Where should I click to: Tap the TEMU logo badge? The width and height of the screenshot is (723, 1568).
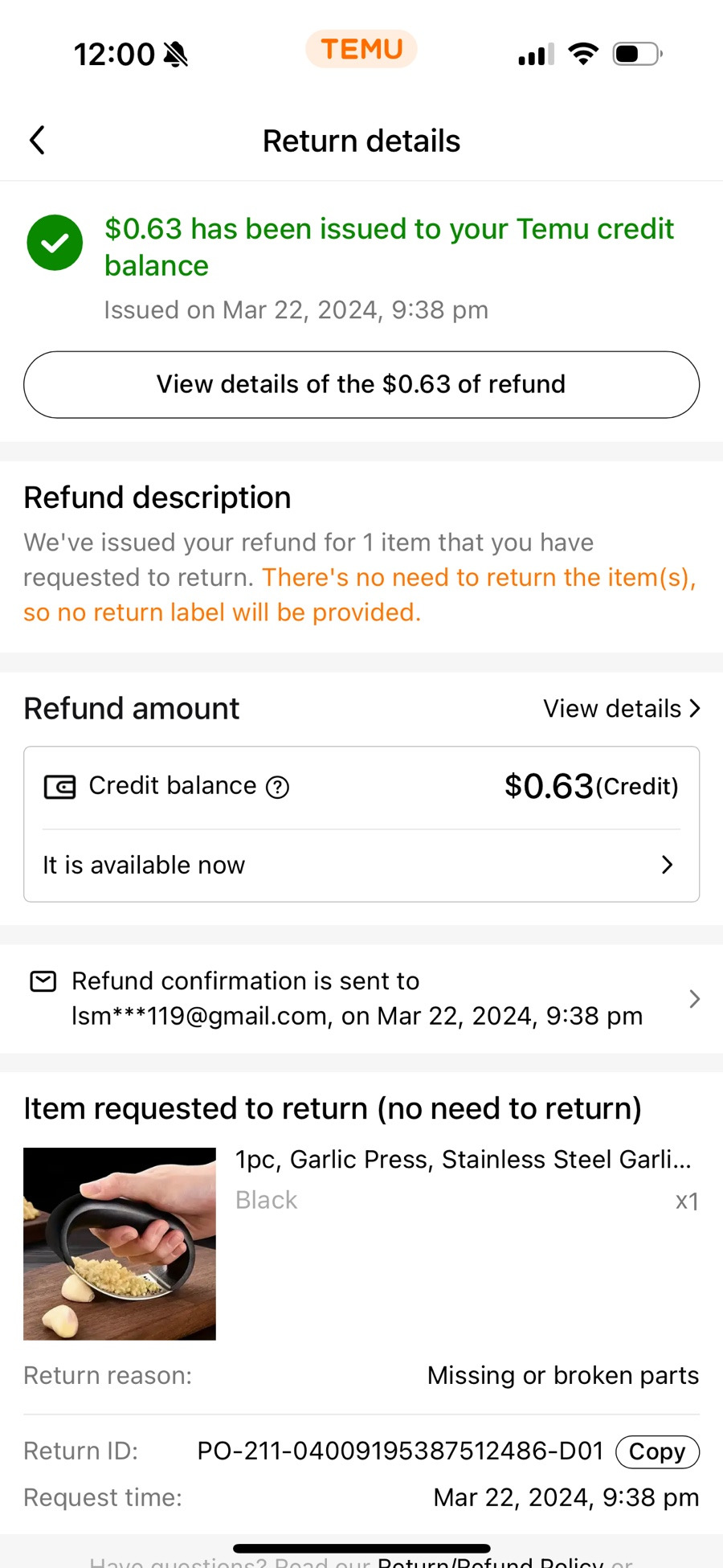[x=361, y=49]
